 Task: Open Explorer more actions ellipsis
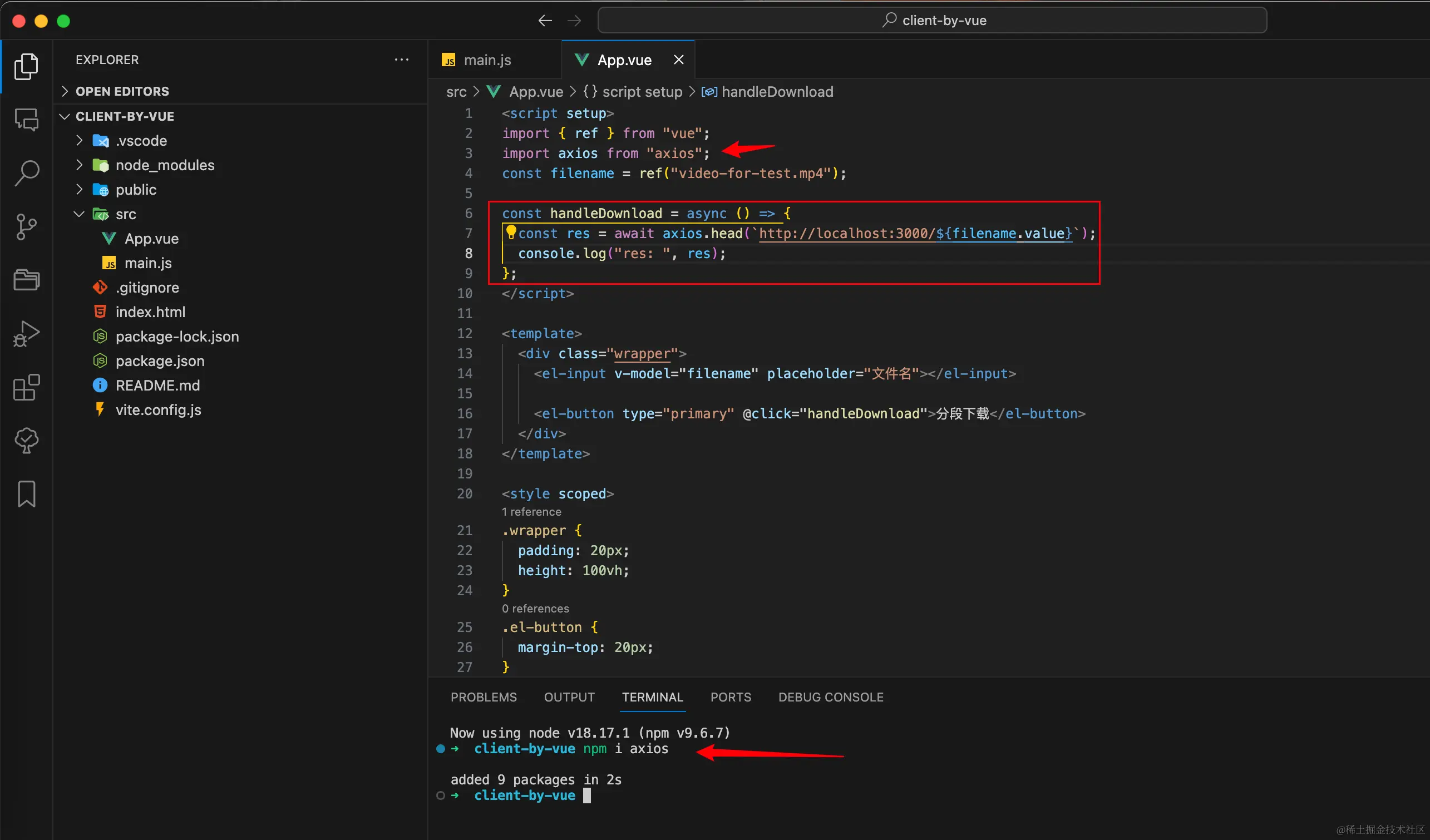coord(401,60)
